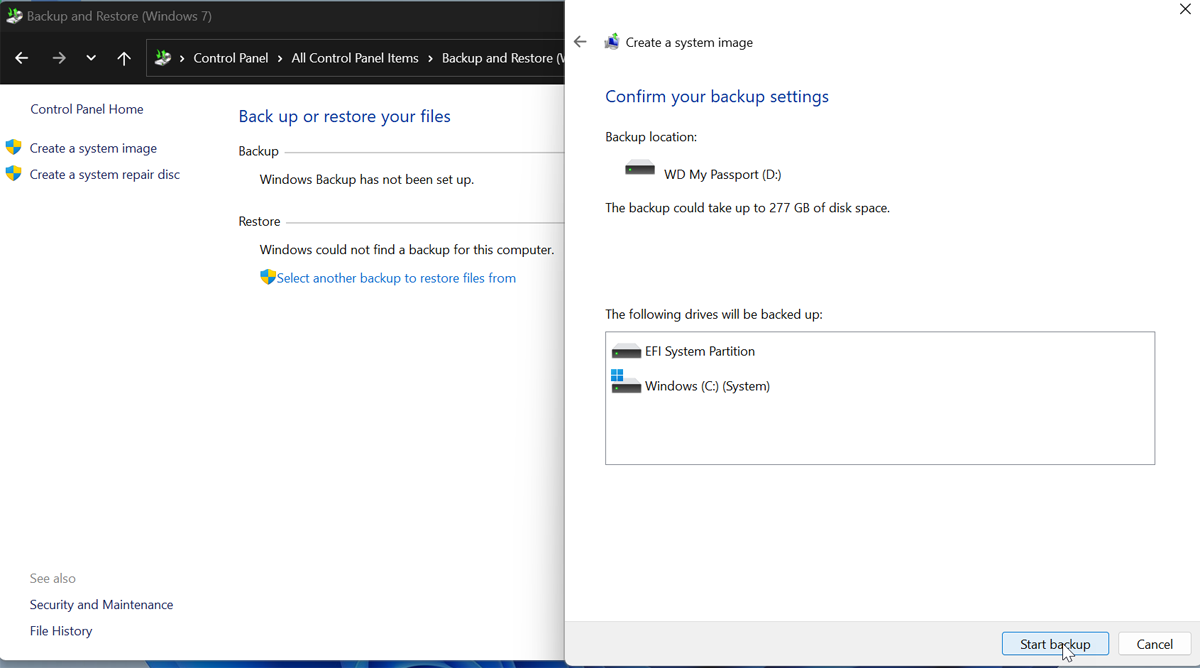Click the Create a system repair disc shield icon
This screenshot has height=668, width=1200.
[x=13, y=173]
